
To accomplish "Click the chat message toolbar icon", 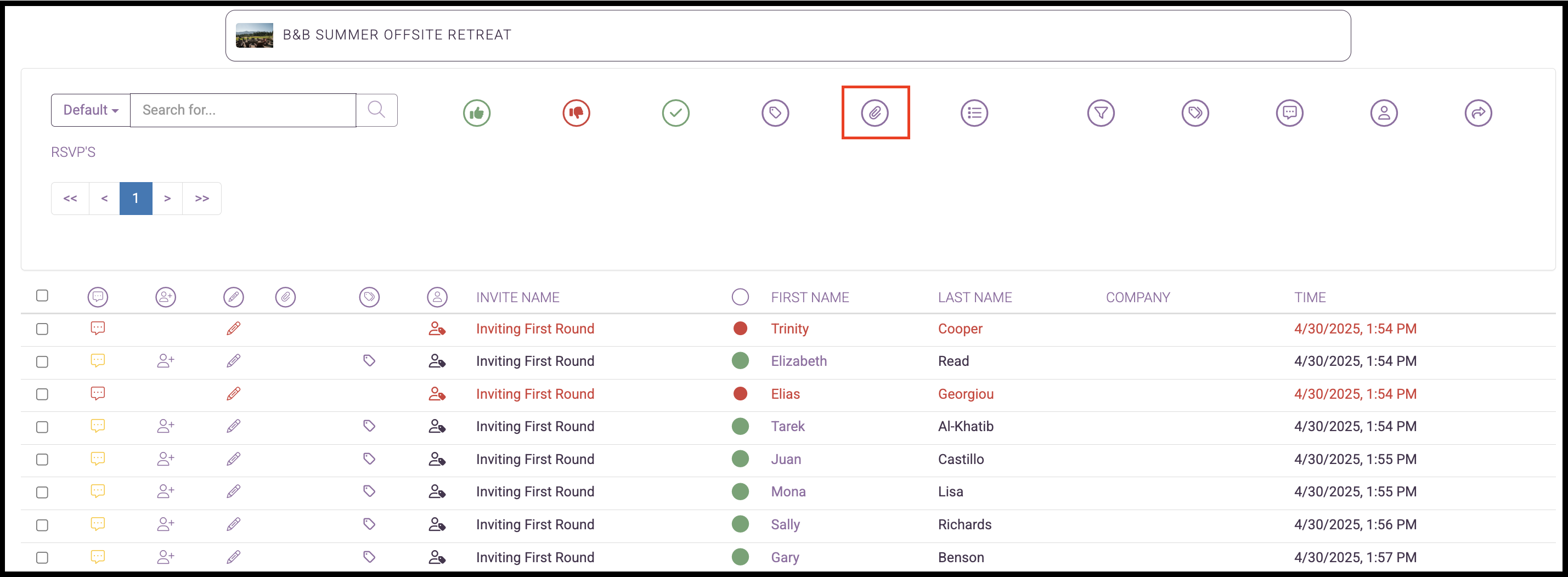I will click(x=1289, y=112).
